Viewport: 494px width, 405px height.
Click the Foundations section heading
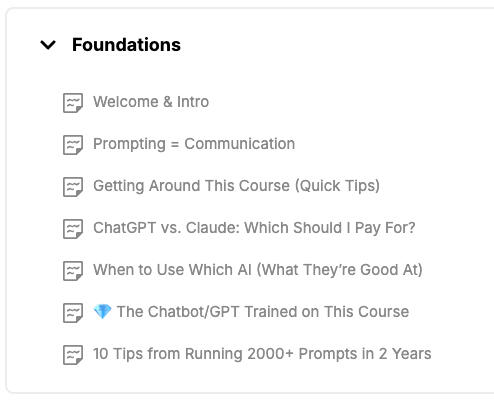(126, 45)
